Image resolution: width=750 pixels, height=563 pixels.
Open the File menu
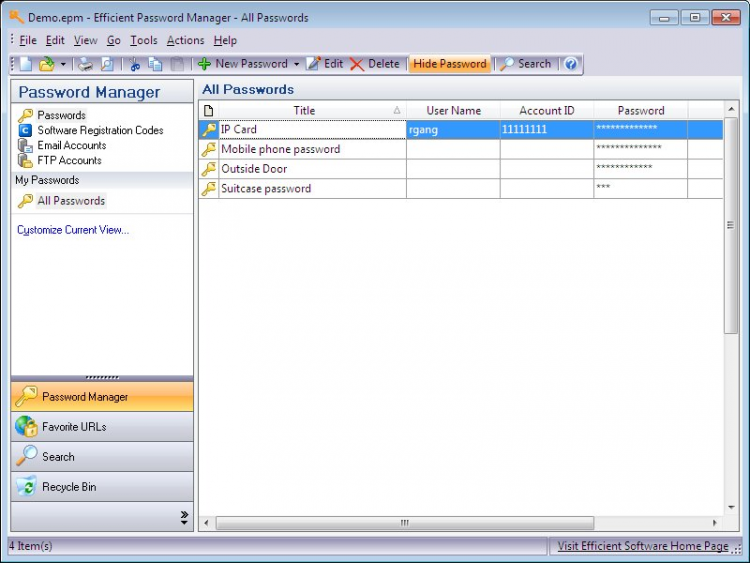[28, 41]
